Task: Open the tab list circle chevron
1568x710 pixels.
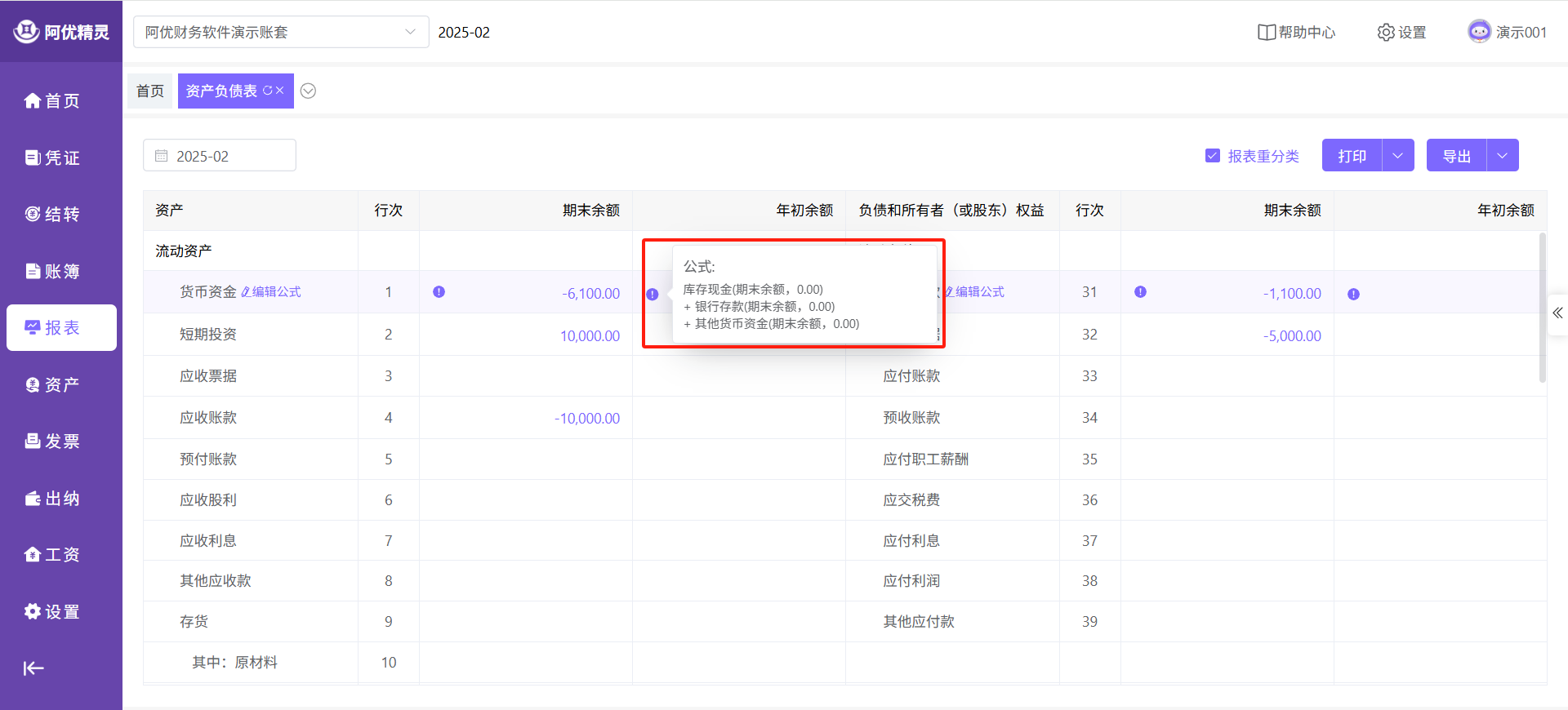Action: pos(308,91)
